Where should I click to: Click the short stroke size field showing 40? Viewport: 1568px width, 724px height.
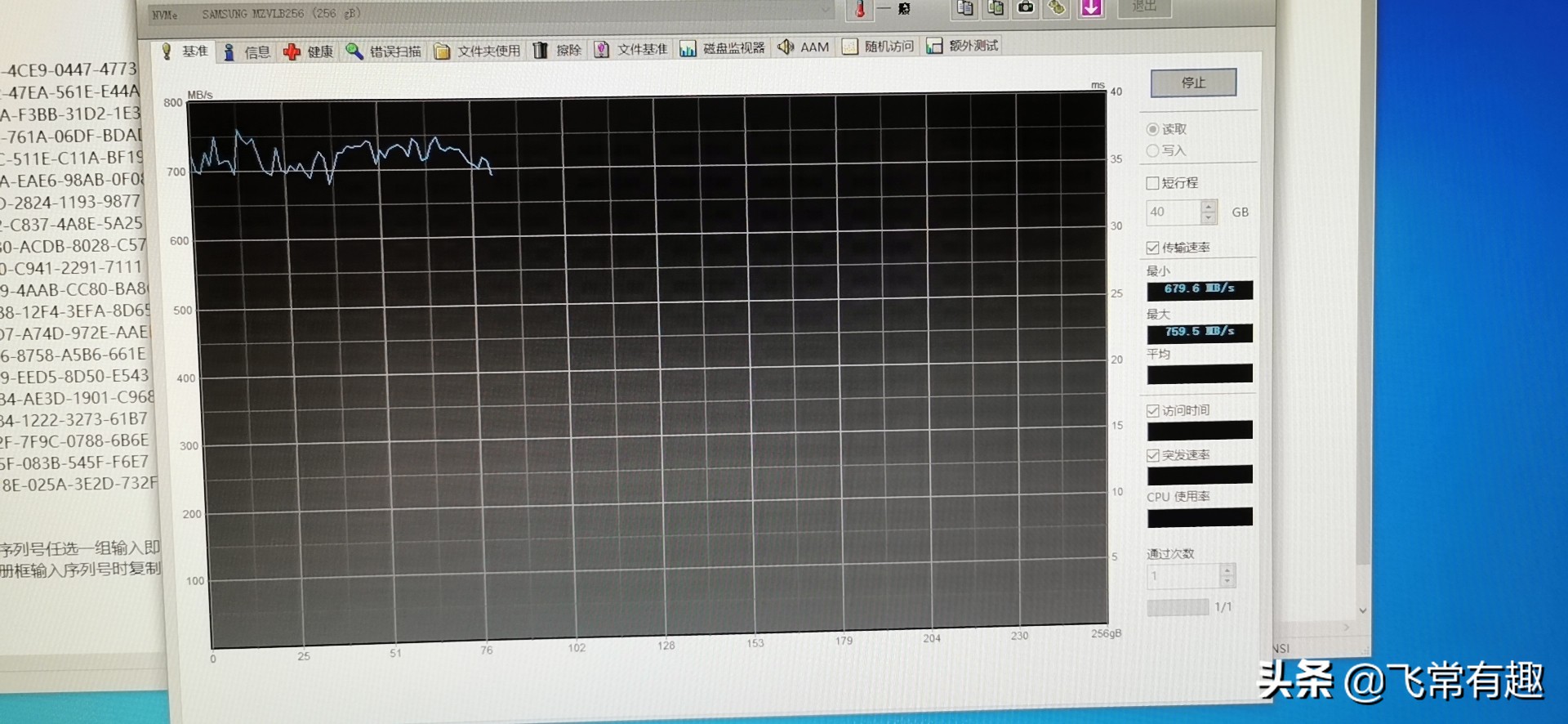coord(1174,212)
